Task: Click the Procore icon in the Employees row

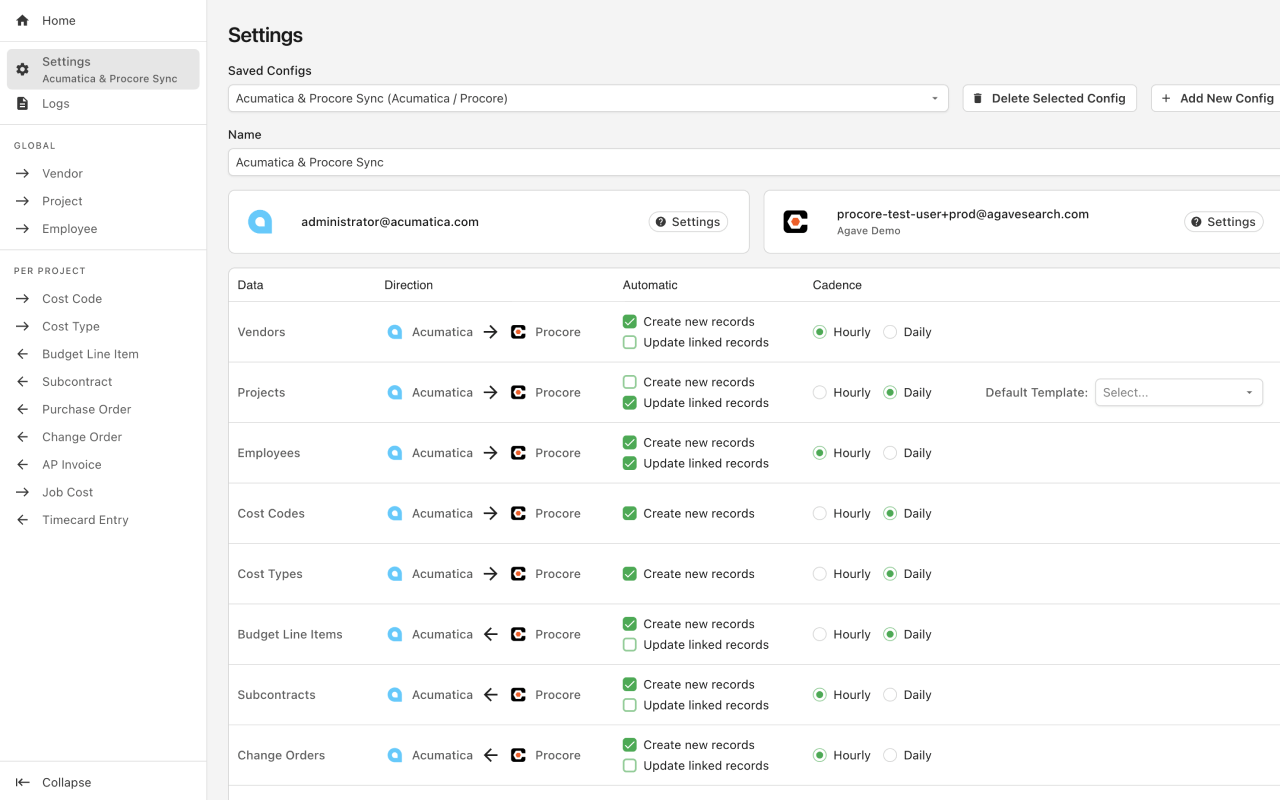Action: [x=518, y=453]
